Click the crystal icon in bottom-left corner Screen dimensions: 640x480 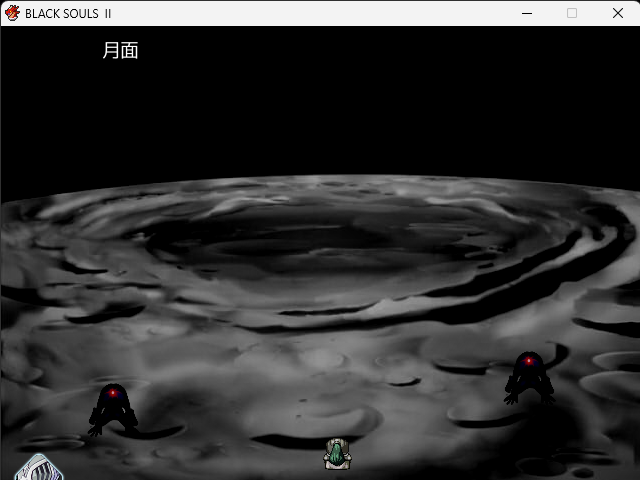click(x=38, y=467)
